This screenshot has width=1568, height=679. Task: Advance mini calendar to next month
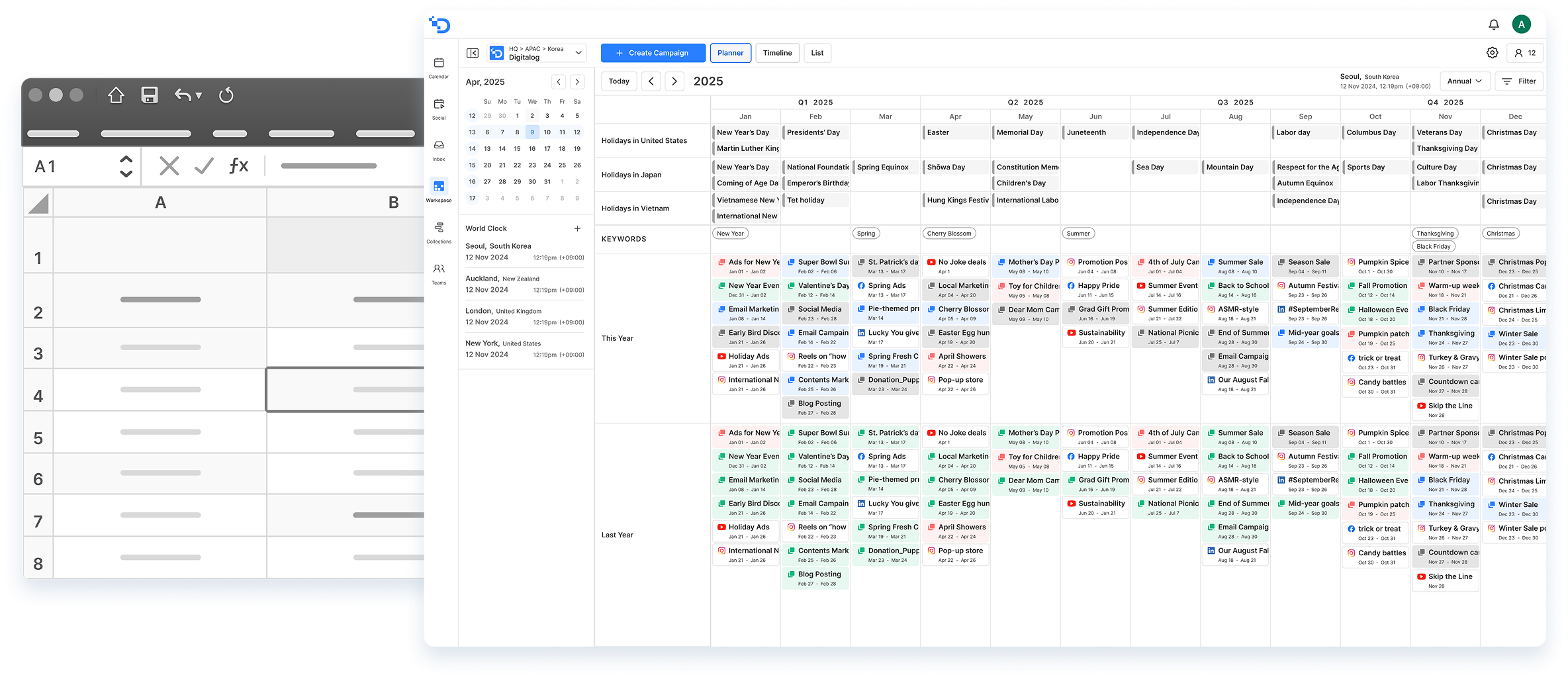tap(577, 81)
